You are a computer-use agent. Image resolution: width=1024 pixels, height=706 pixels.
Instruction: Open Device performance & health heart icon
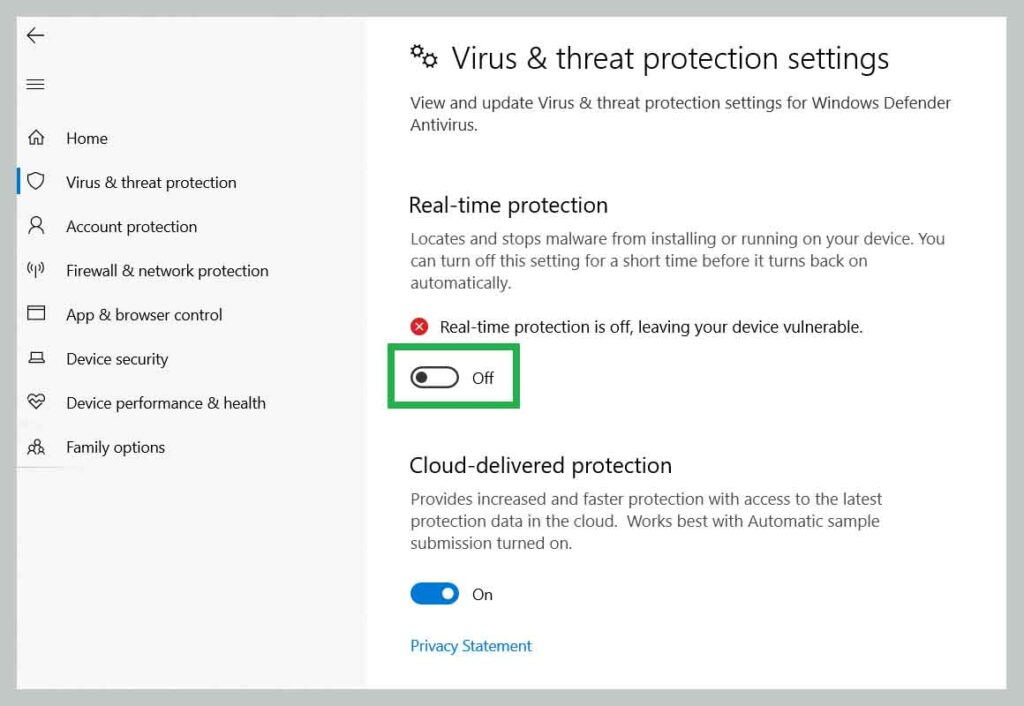tap(37, 402)
